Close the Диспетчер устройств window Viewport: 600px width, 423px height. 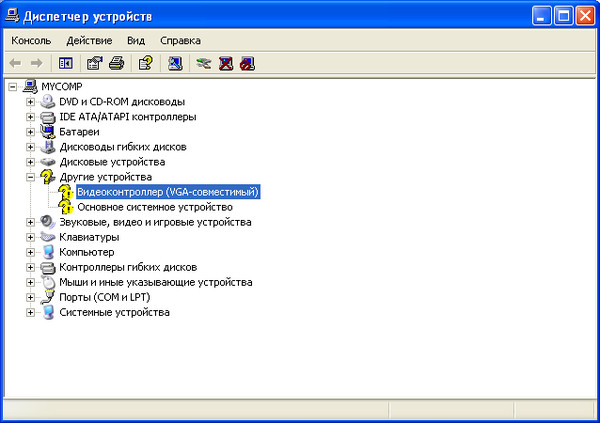(x=585, y=16)
